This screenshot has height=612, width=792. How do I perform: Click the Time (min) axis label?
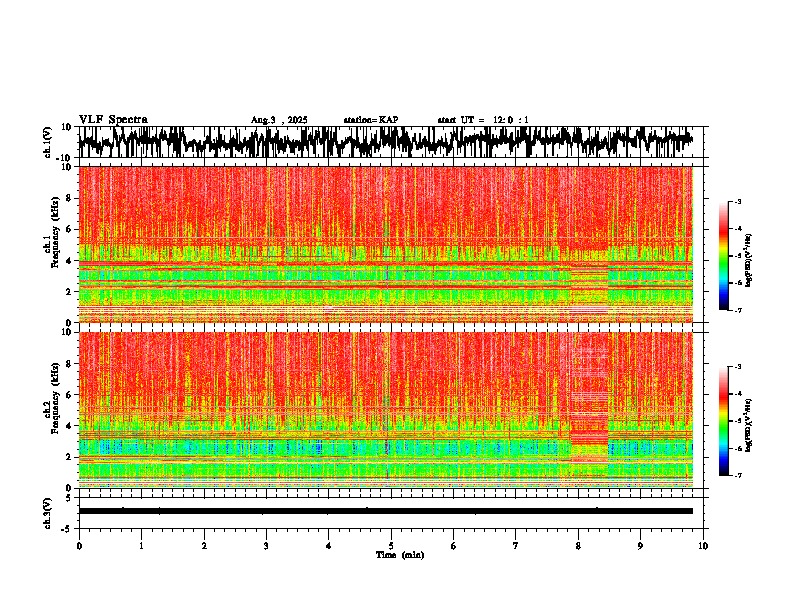[400, 555]
